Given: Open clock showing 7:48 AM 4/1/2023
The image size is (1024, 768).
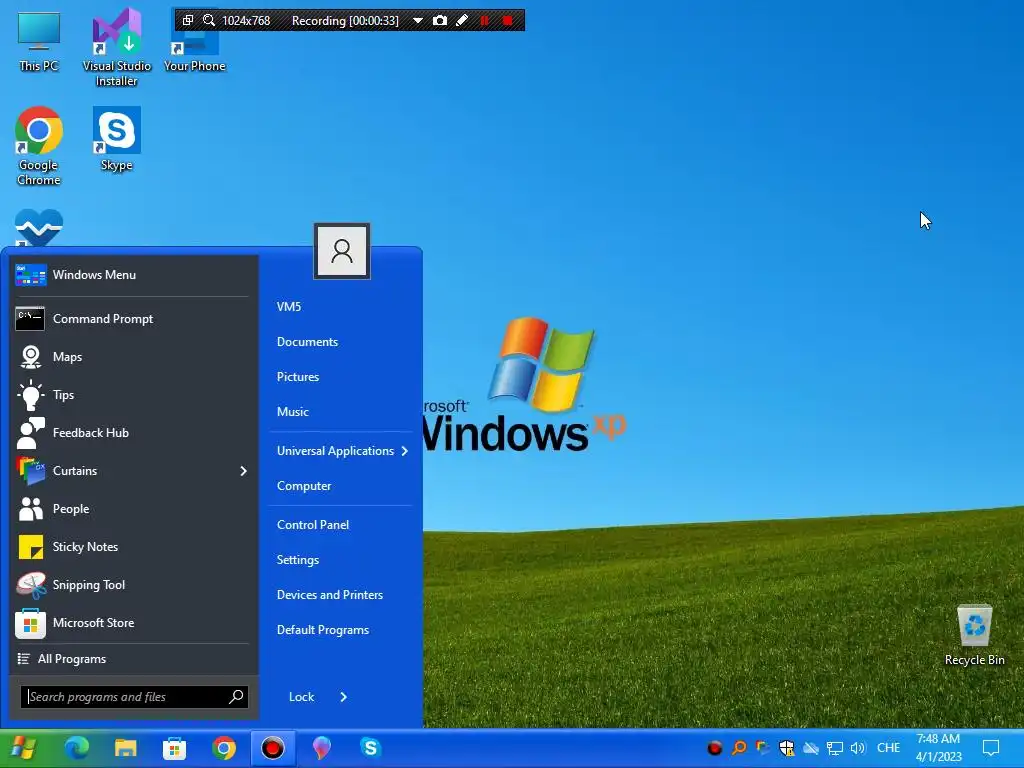Looking at the screenshot, I should coord(938,748).
